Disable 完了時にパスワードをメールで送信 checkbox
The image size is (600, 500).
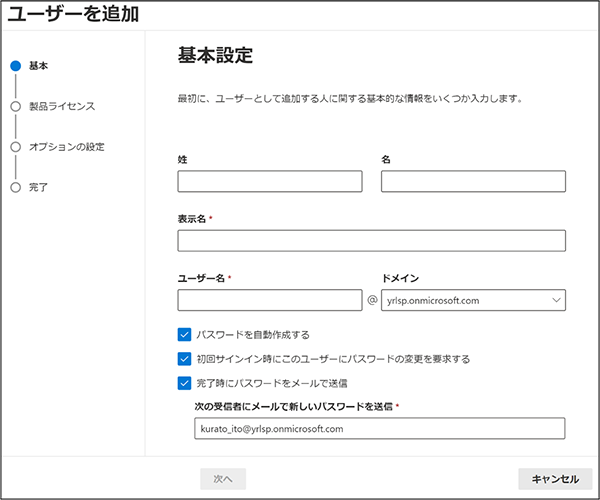(x=184, y=383)
